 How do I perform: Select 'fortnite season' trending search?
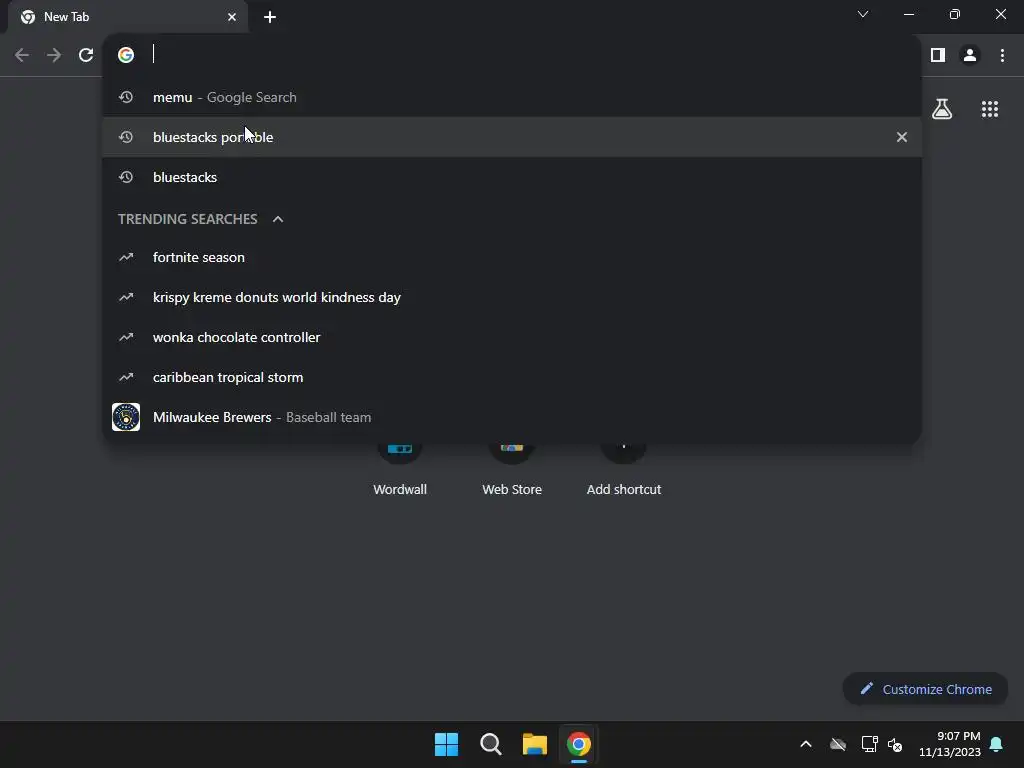[512, 257]
